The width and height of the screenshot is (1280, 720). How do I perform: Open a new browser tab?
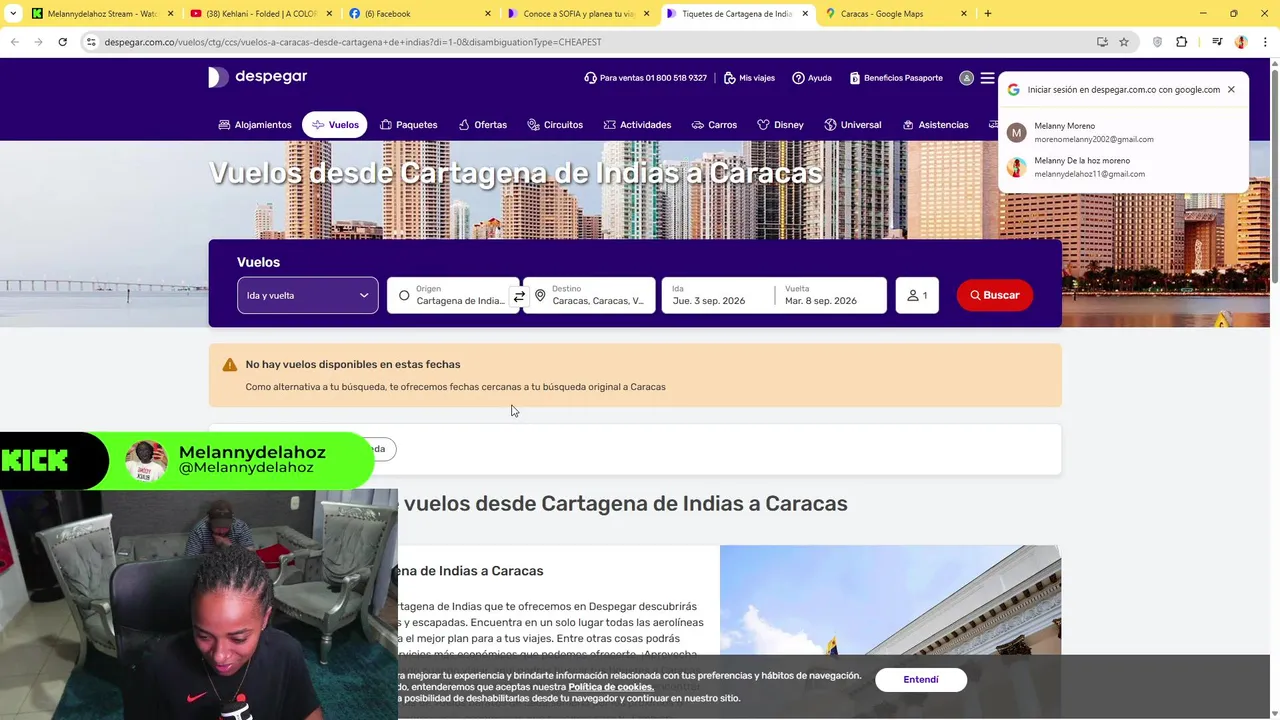[988, 14]
